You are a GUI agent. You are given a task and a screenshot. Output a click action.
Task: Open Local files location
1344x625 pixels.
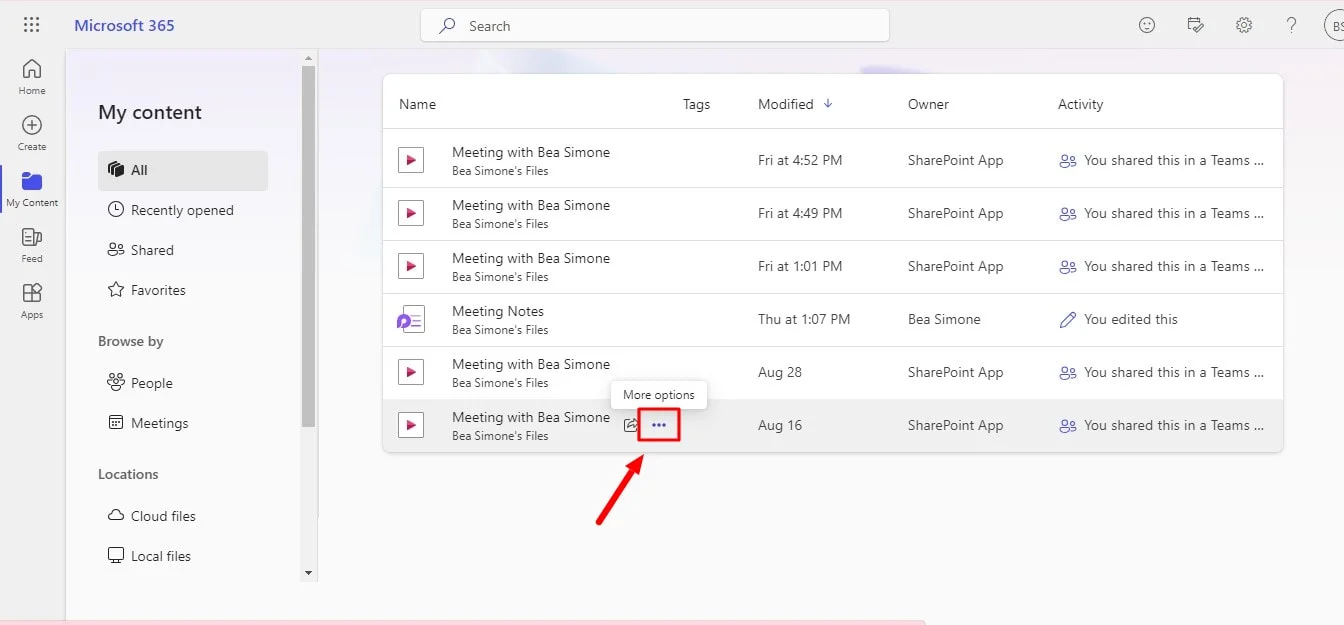point(183,556)
